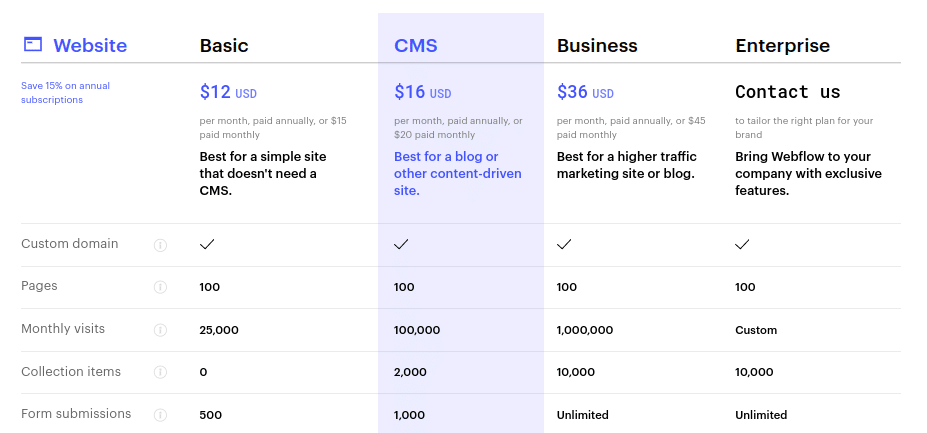Click the Form submissions info icon
Image resolution: width=927 pixels, height=433 pixels.
click(x=160, y=415)
